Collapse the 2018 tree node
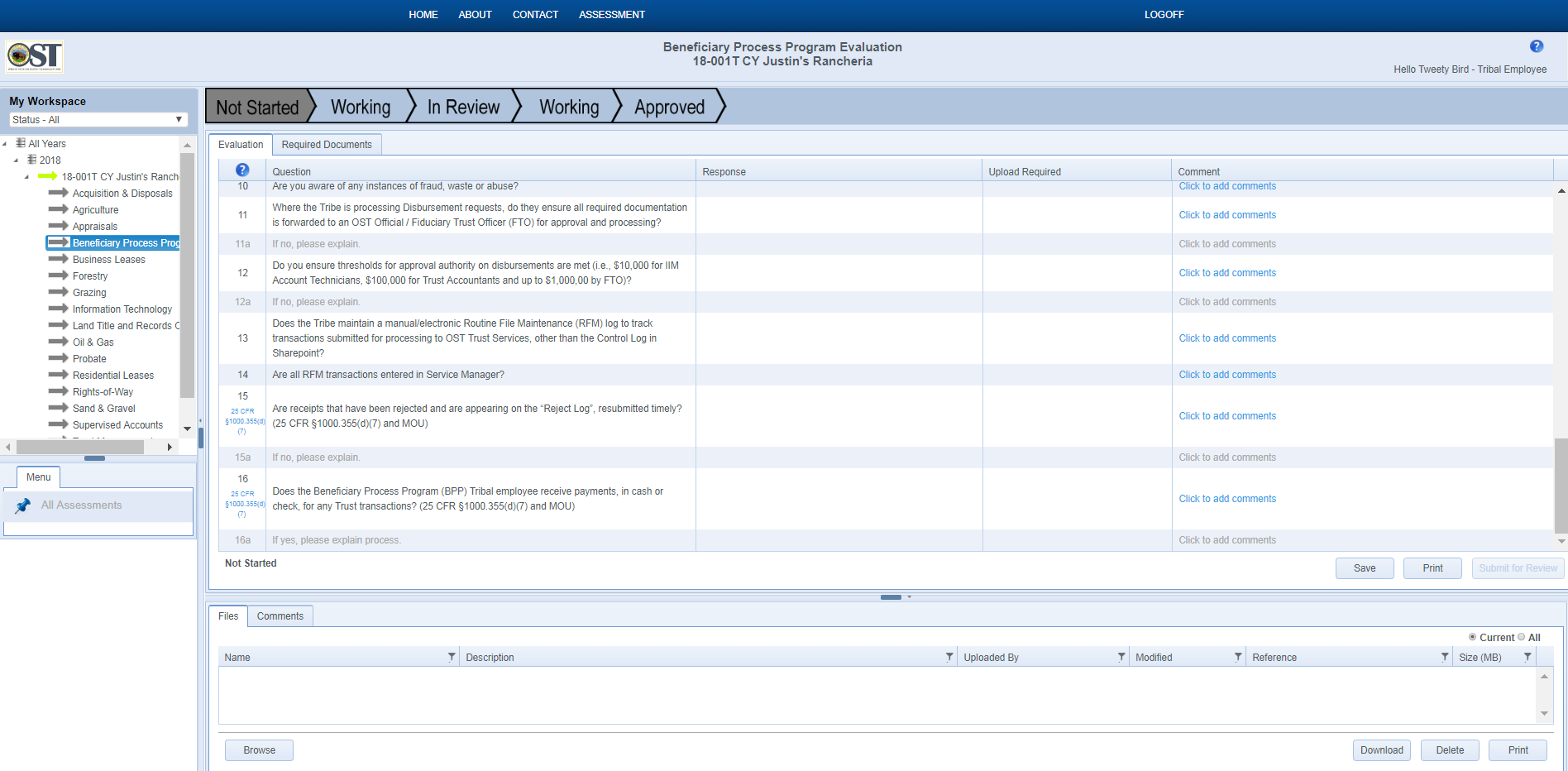Viewport: 1568px width, 771px height. (16, 160)
